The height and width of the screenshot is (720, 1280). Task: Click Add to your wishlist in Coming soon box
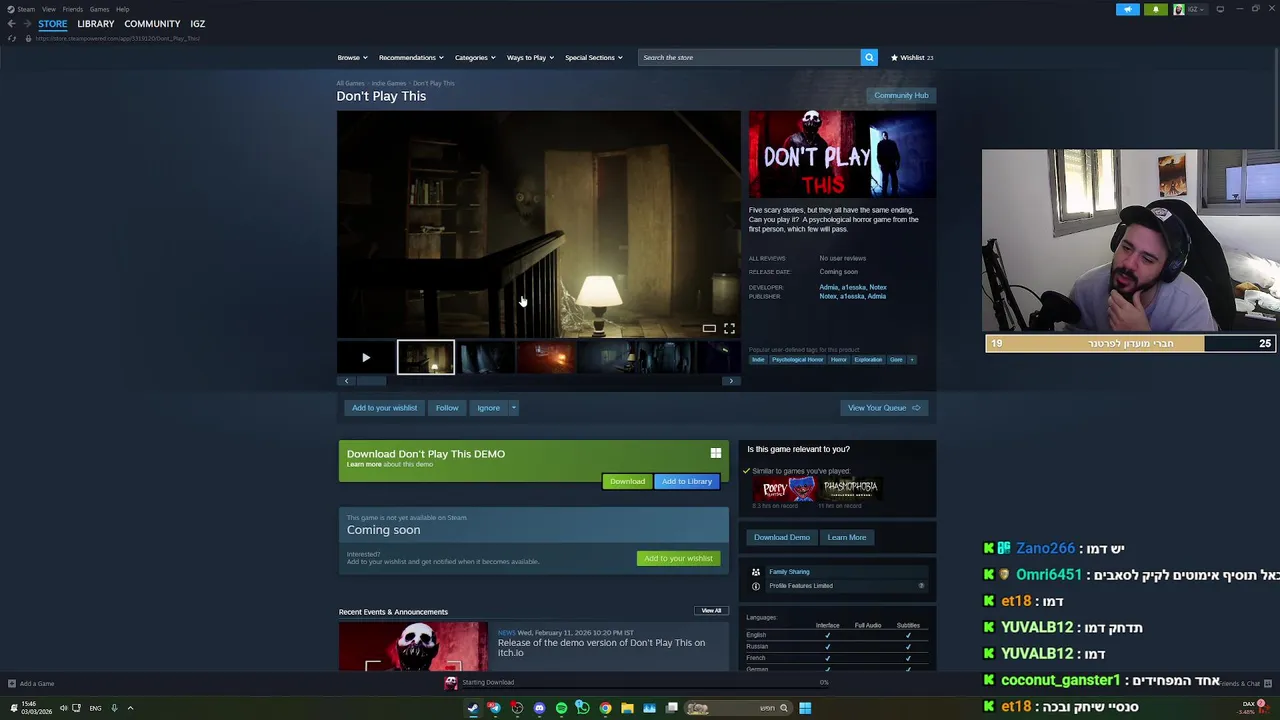click(678, 558)
